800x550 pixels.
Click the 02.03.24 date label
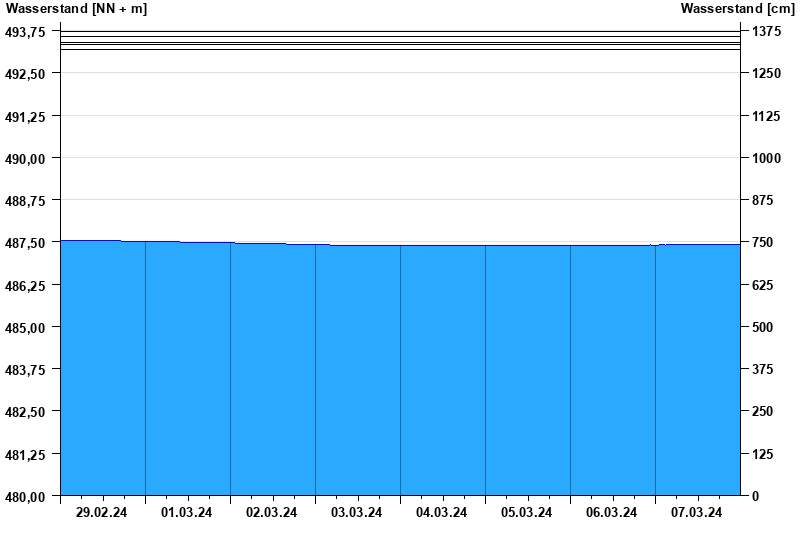tap(272, 513)
